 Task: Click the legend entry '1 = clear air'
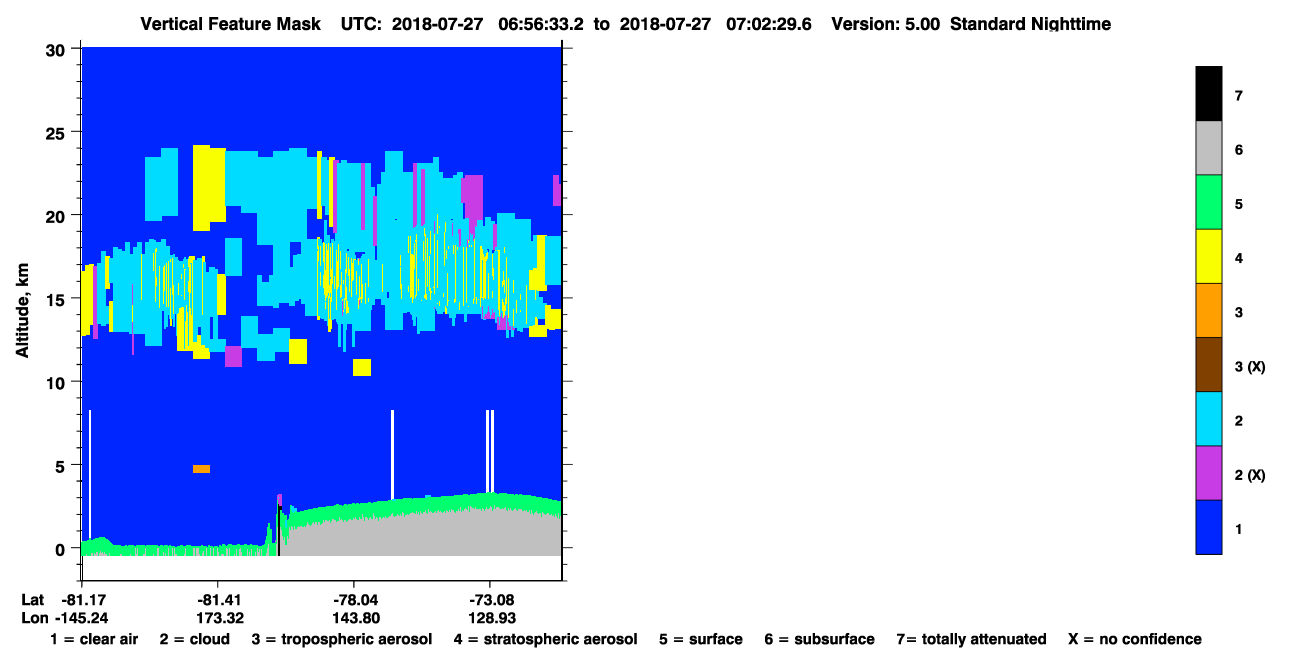94,639
